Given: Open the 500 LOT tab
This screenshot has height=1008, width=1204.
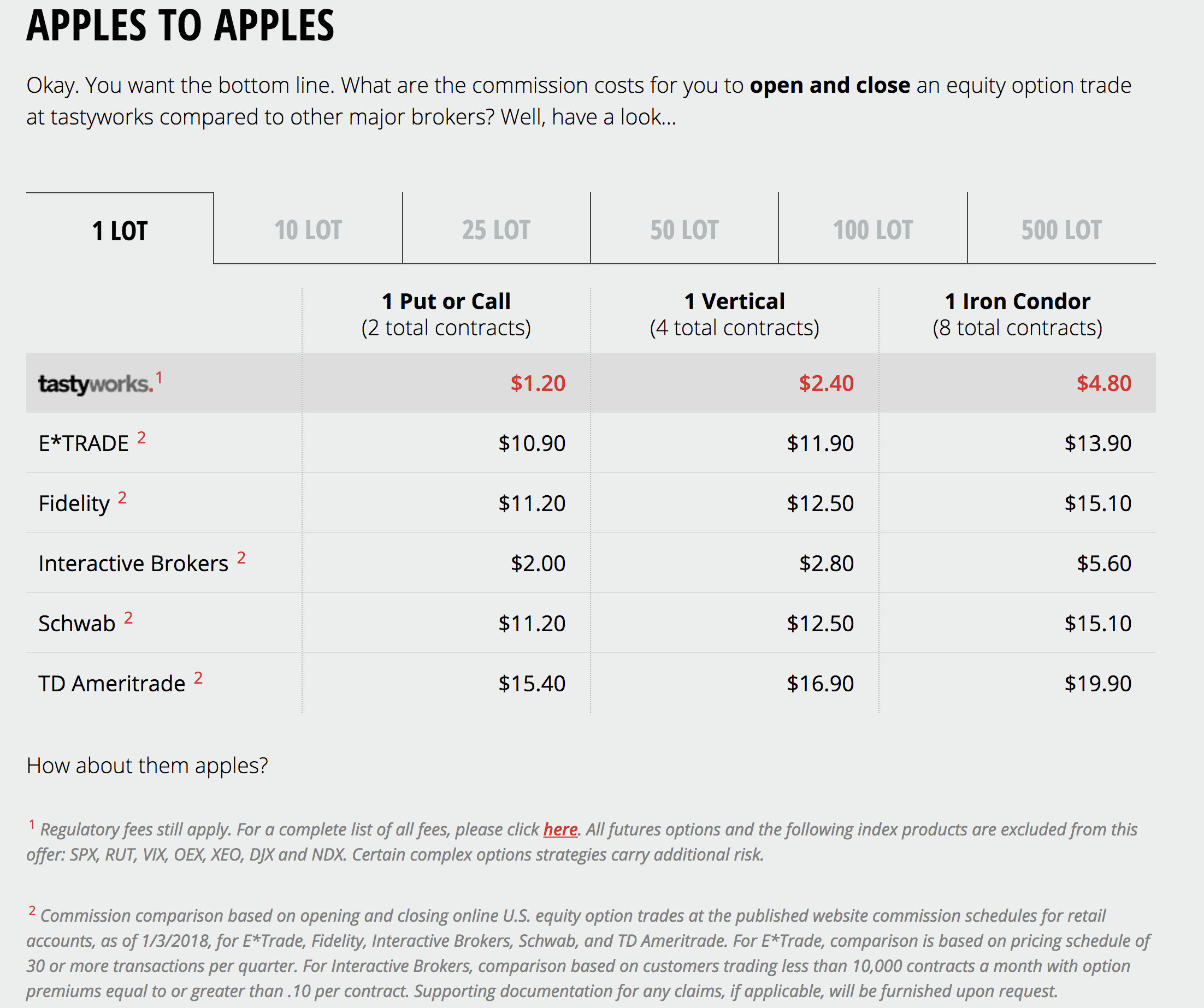Looking at the screenshot, I should point(1061,229).
